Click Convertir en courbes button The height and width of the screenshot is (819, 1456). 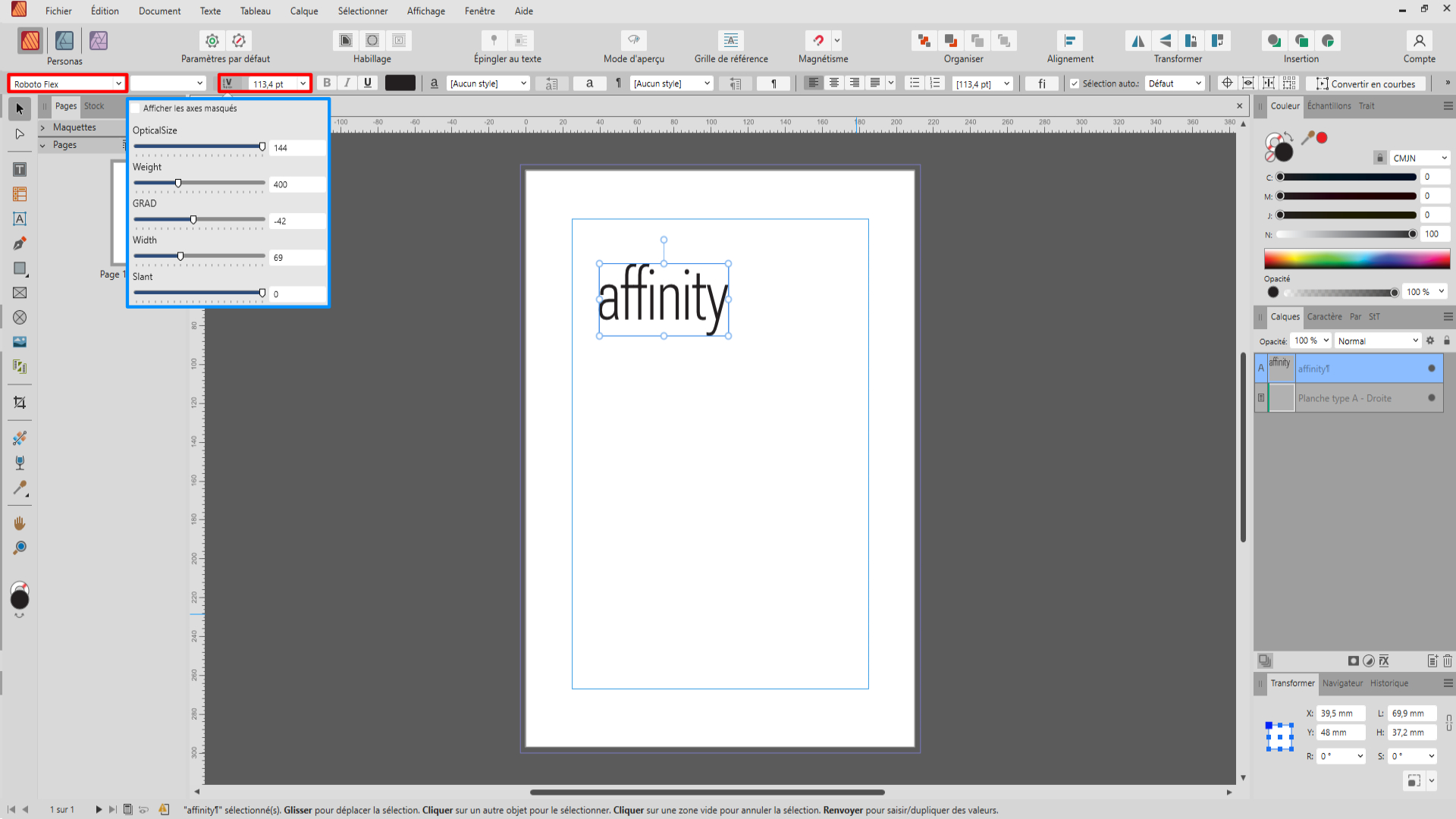1365,84
